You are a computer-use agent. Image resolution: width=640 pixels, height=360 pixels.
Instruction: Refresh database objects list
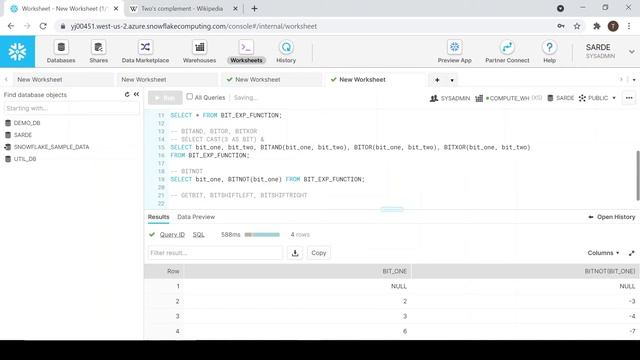click(127, 95)
